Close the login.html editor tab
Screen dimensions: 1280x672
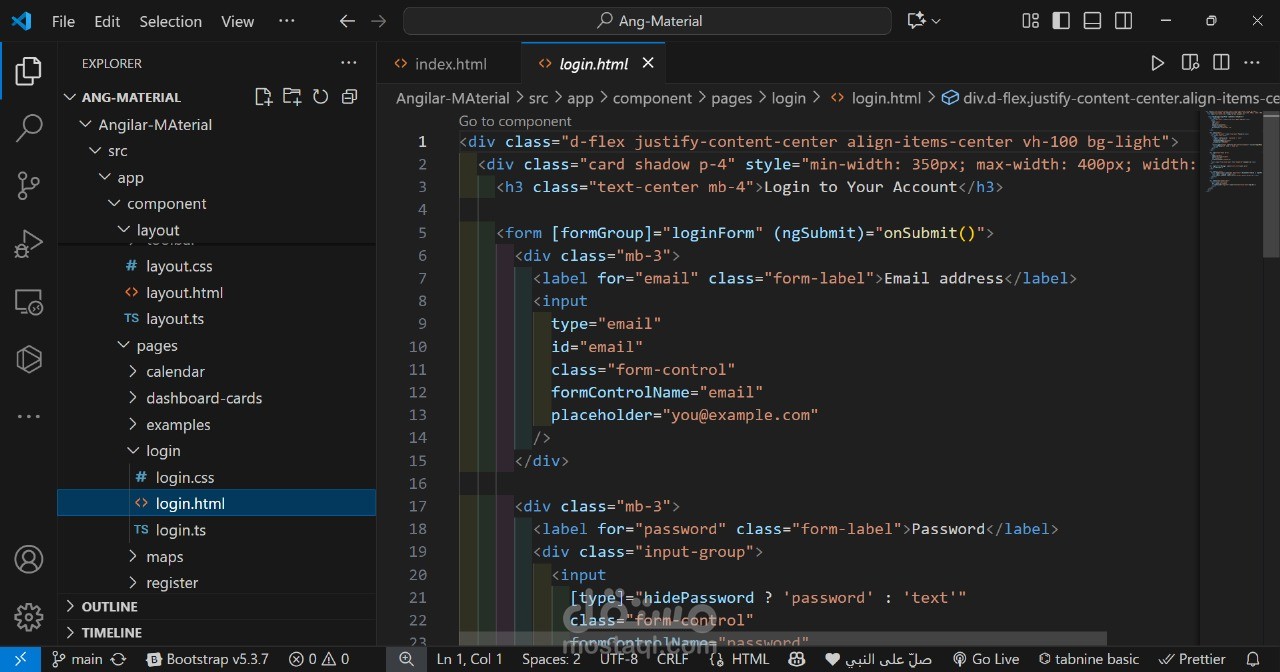pyautogui.click(x=648, y=63)
